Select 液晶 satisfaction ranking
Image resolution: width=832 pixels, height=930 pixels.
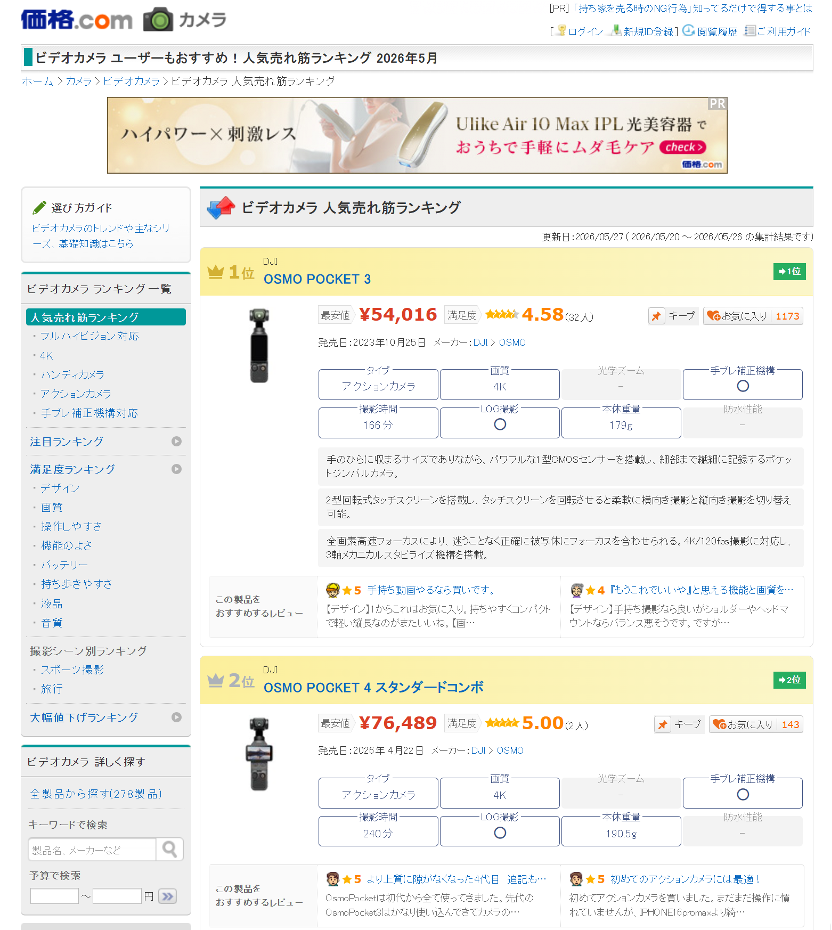[52, 603]
